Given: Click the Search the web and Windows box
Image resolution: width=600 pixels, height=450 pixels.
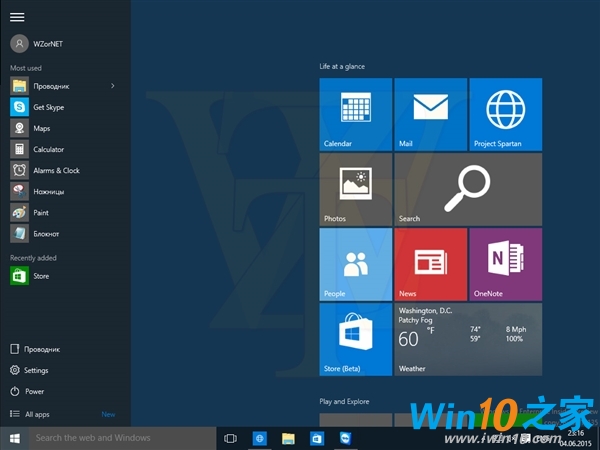Looking at the screenshot, I should click(x=122, y=438).
